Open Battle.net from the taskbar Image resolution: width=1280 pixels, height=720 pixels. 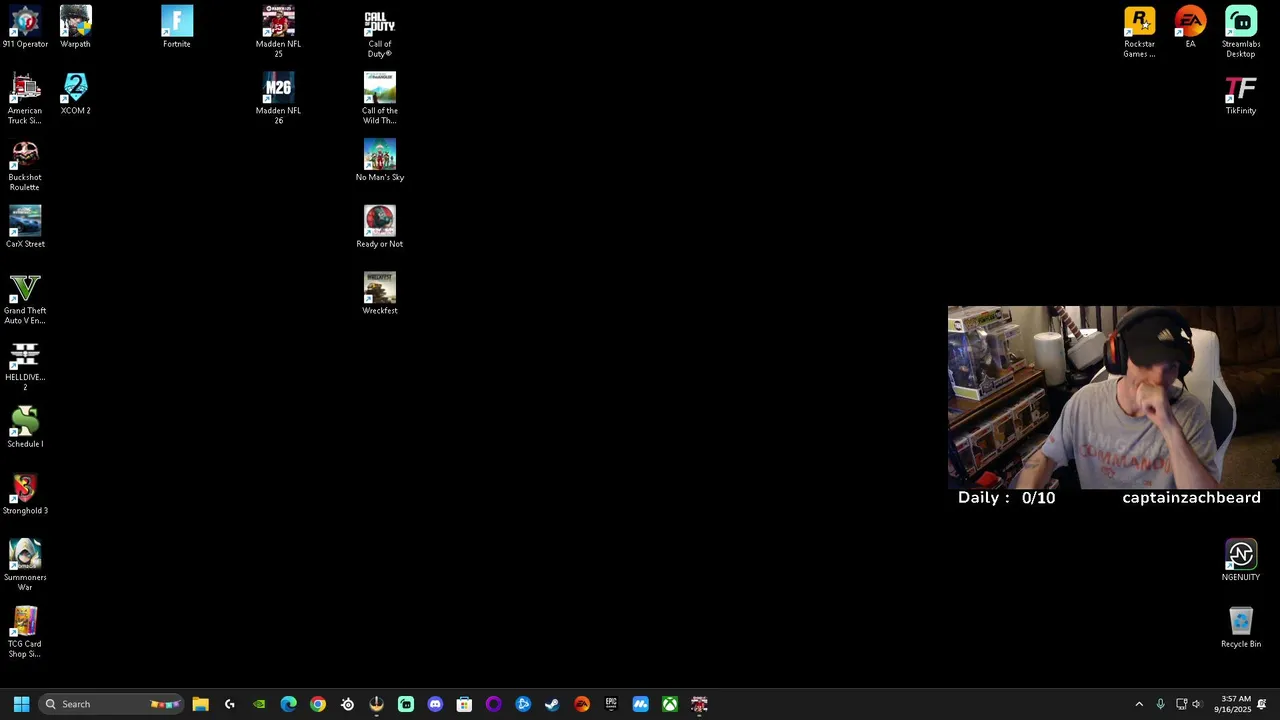coord(523,704)
